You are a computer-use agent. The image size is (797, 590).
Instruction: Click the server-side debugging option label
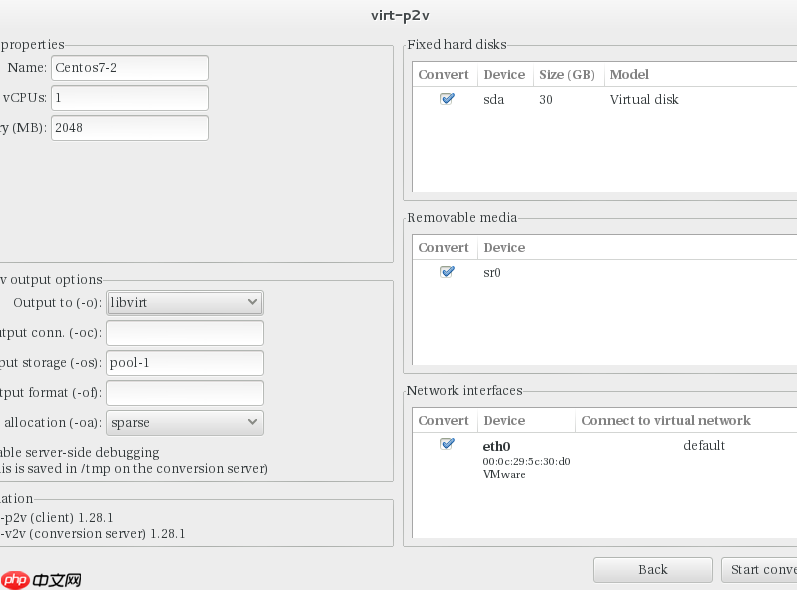79,452
